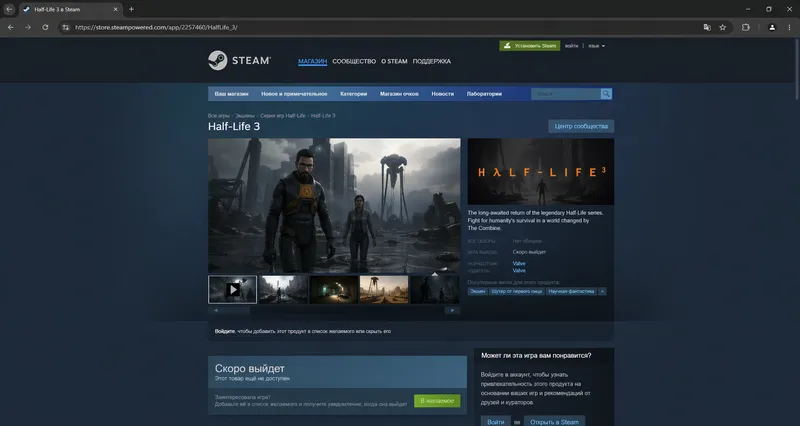Reload the page with browser refresh icon
Image resolution: width=800 pixels, height=426 pixels.
[45, 27]
